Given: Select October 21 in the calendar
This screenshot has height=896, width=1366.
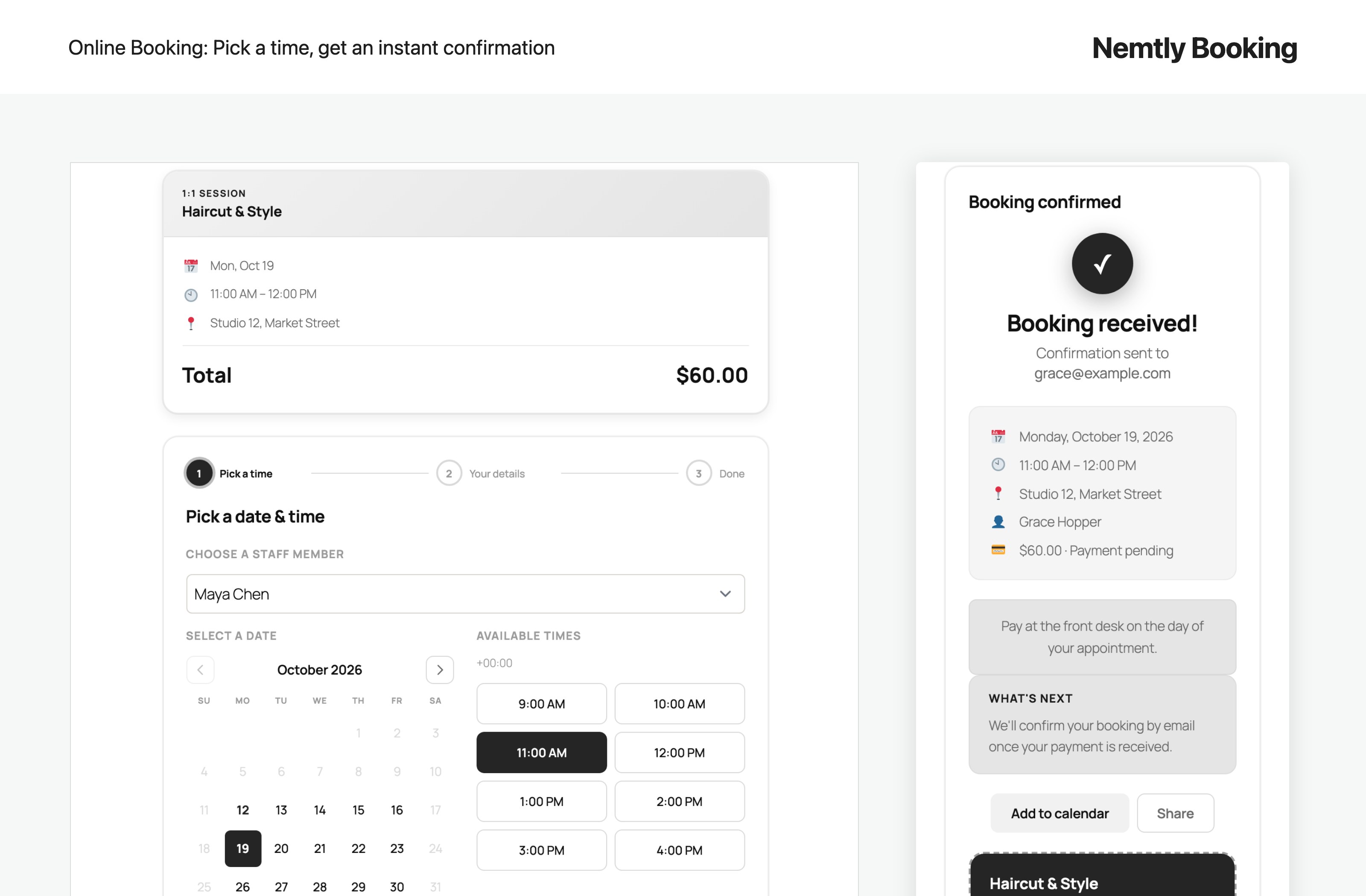Looking at the screenshot, I should click(320, 848).
